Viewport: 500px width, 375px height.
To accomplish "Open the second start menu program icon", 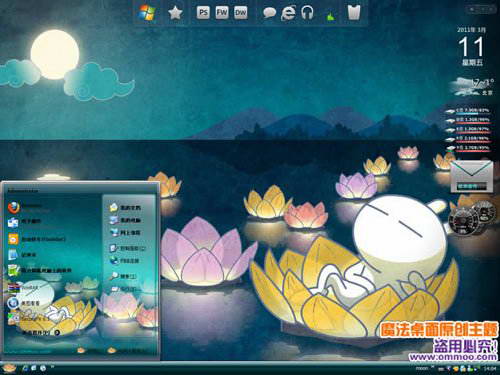I will (x=13, y=222).
